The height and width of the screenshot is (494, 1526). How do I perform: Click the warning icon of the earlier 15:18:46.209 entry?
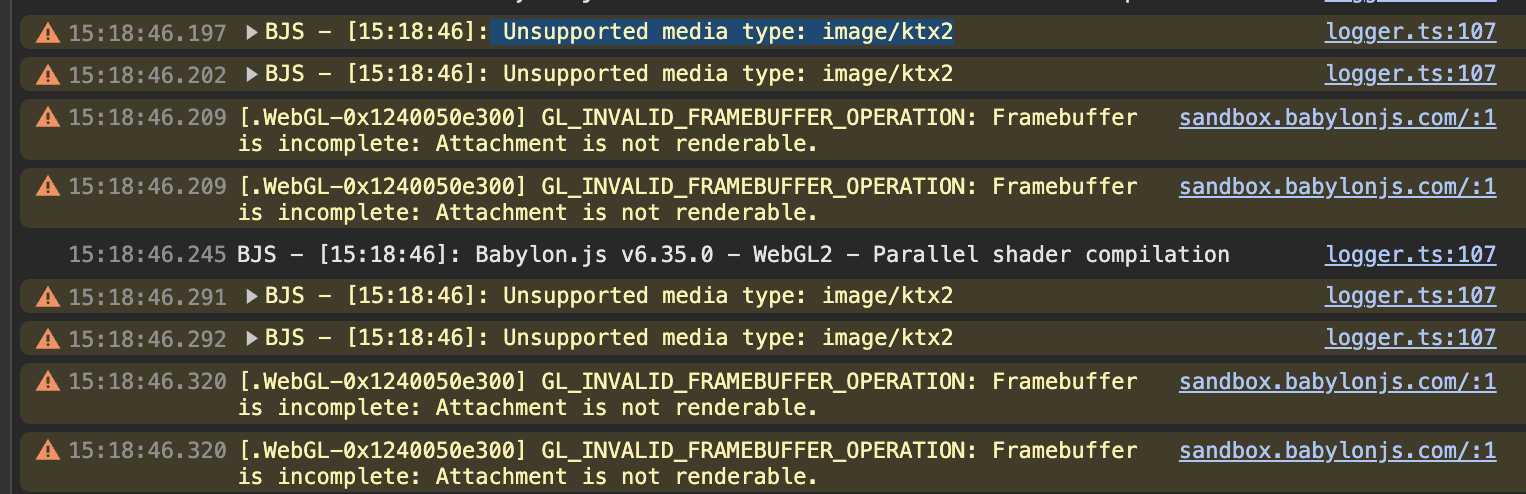47,119
